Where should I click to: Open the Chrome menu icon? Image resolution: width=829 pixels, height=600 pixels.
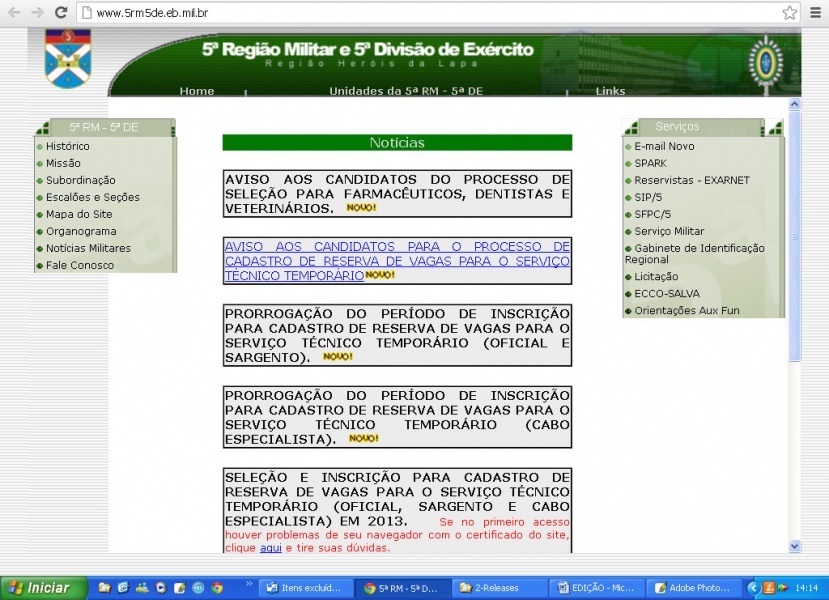(815, 13)
